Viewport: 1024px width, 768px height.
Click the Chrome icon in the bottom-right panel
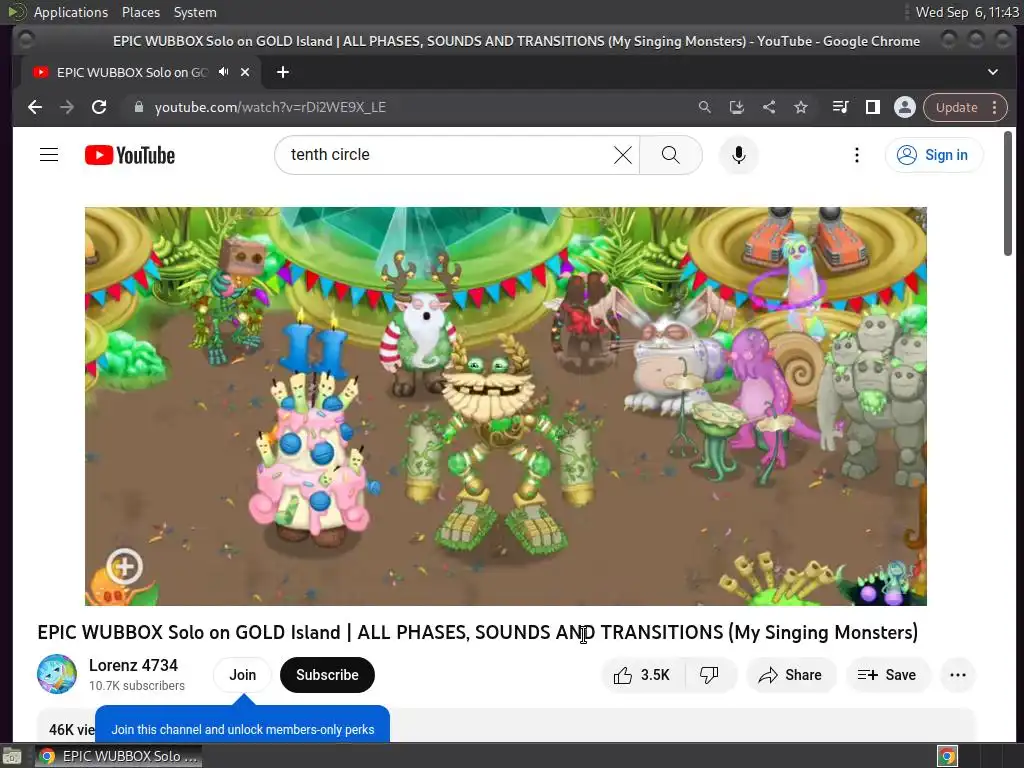point(947,756)
